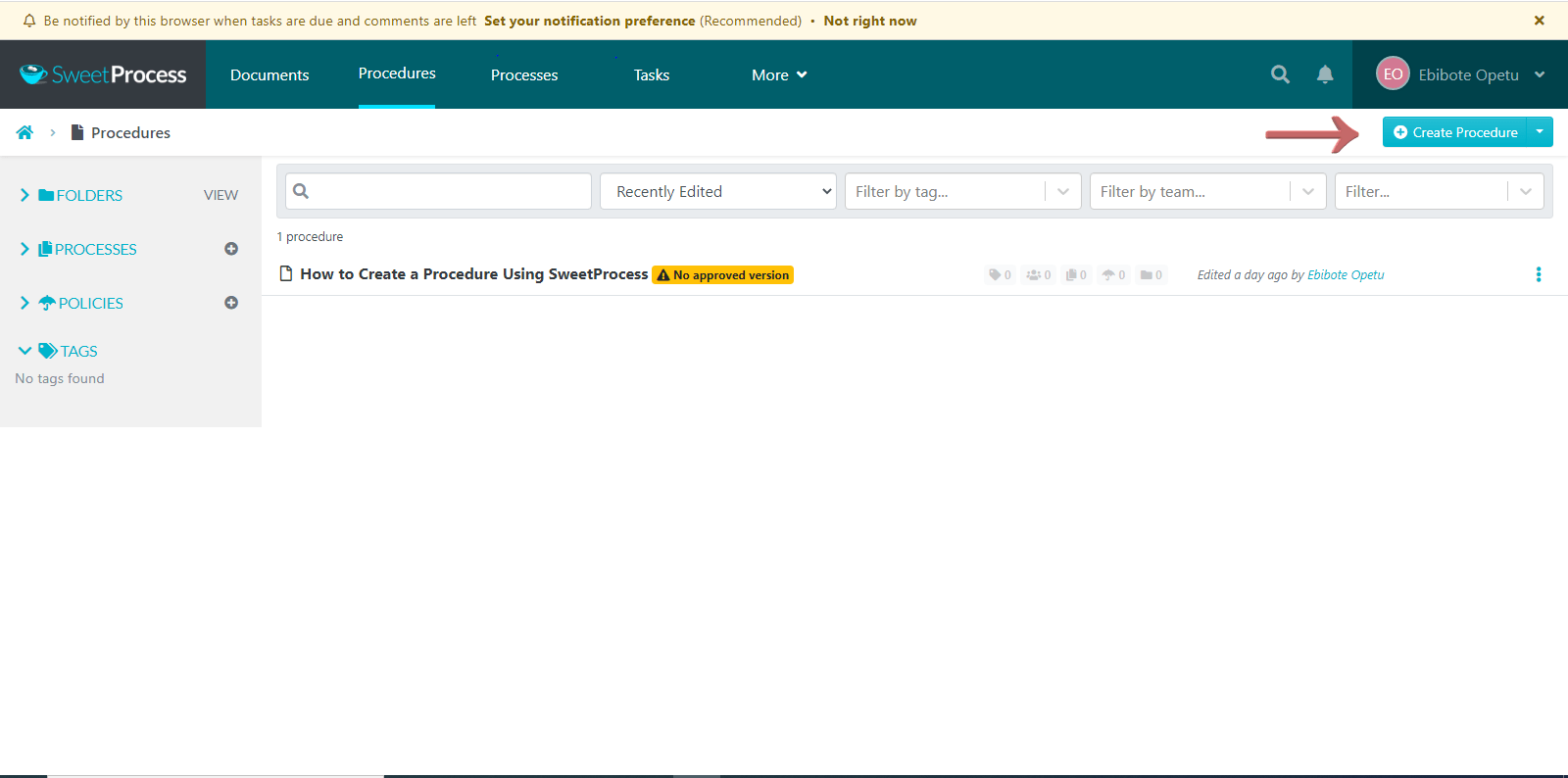The width and height of the screenshot is (1568, 778).
Task: Click the POLICIES sidebar label
Action: 91,303
